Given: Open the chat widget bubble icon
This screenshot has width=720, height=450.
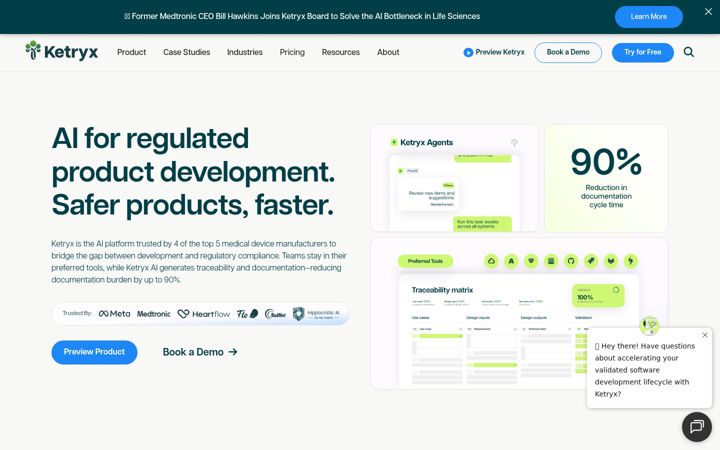Looking at the screenshot, I should tap(697, 427).
